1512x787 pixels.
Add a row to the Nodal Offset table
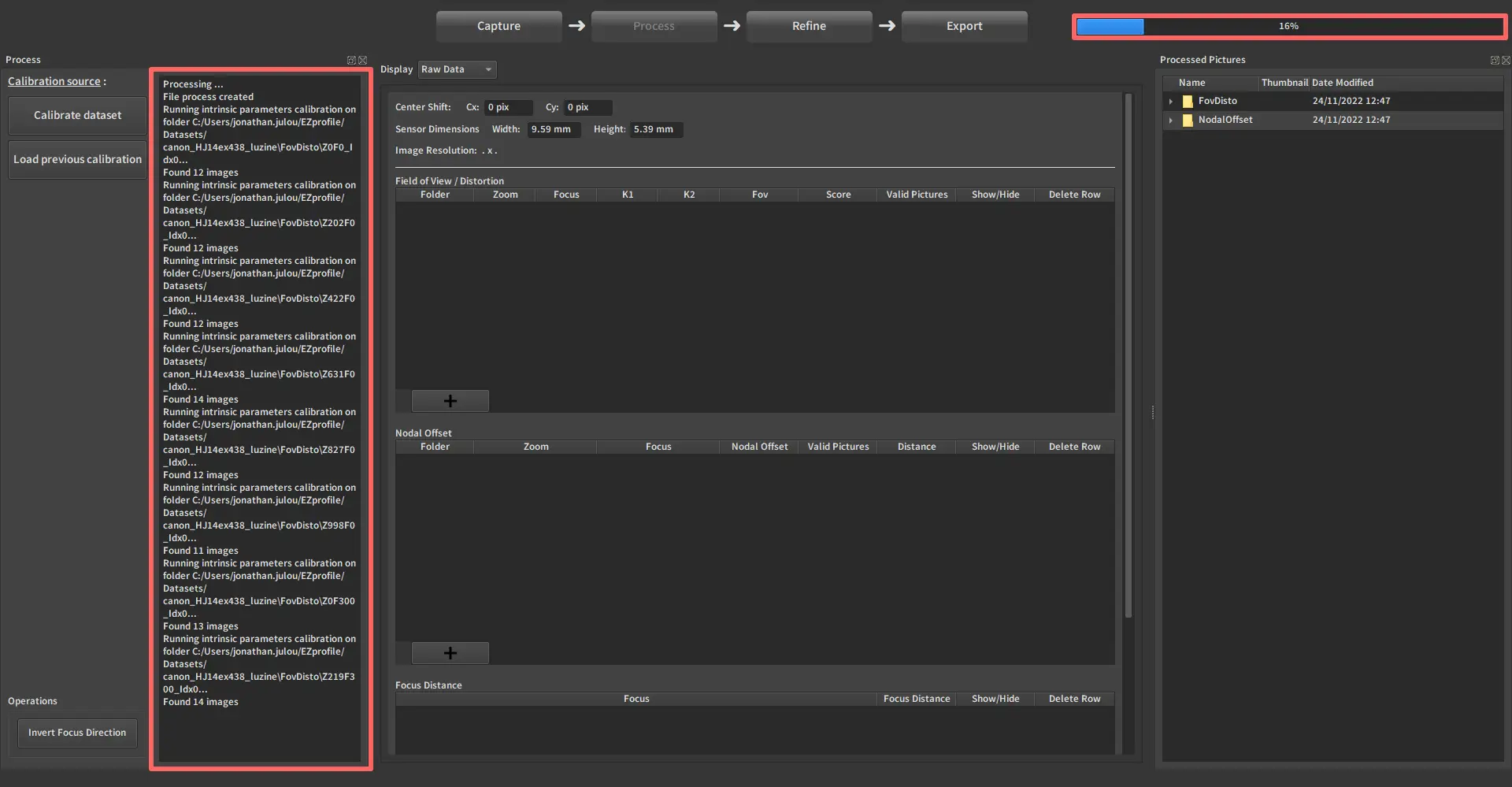[450, 653]
